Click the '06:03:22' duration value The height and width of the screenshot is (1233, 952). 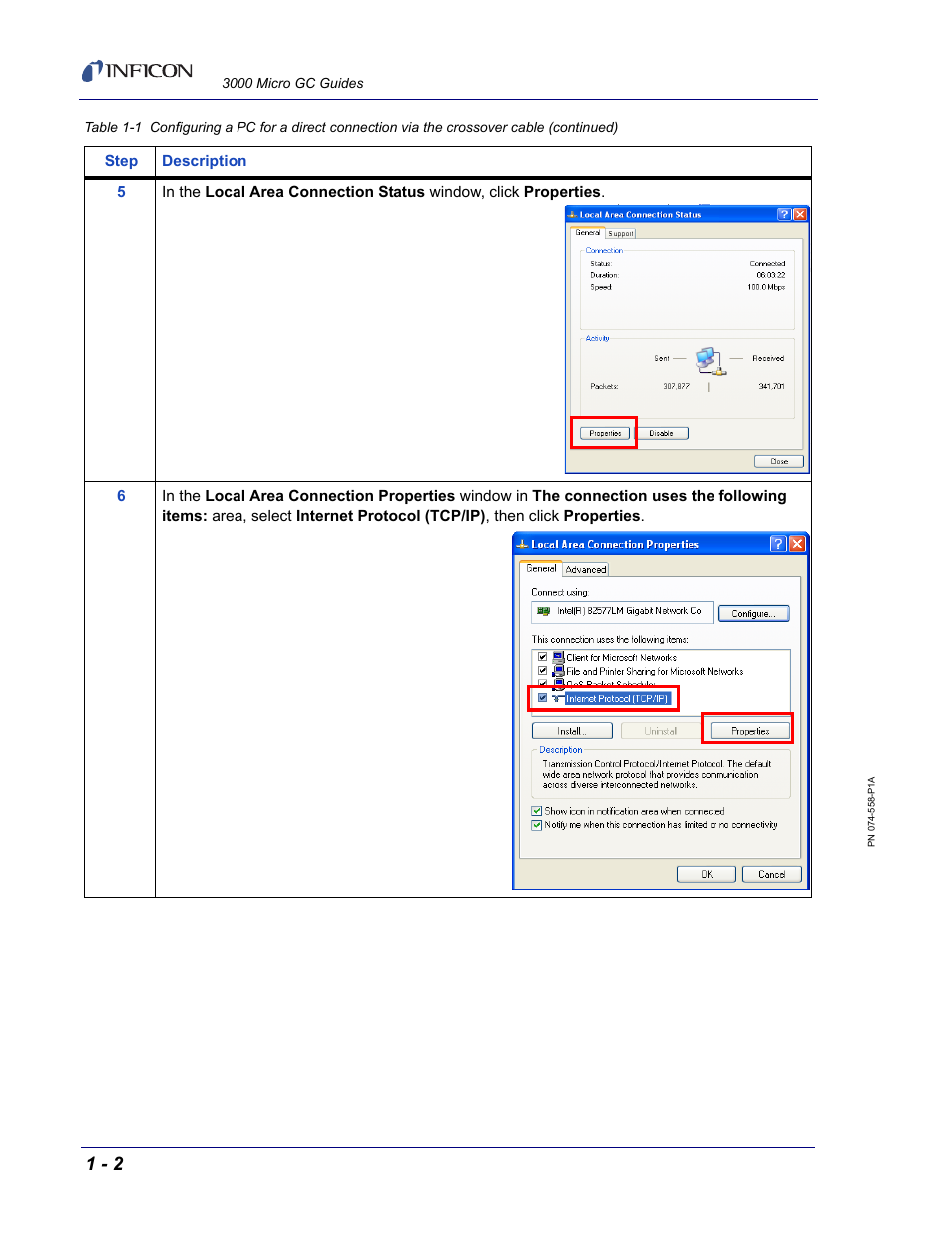(771, 275)
